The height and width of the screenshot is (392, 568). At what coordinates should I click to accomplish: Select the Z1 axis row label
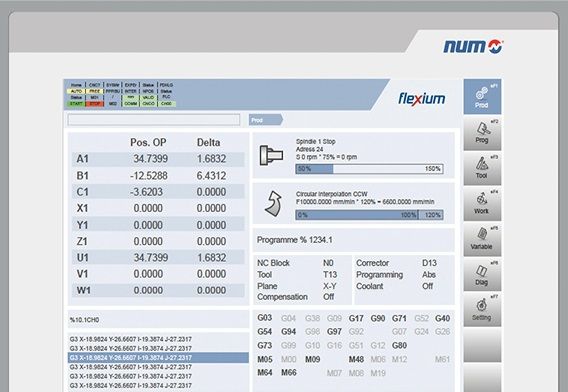click(82, 241)
